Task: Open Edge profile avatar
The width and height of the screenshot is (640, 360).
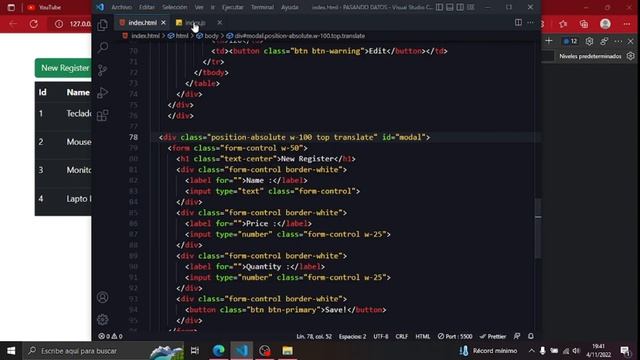Action: [605, 24]
